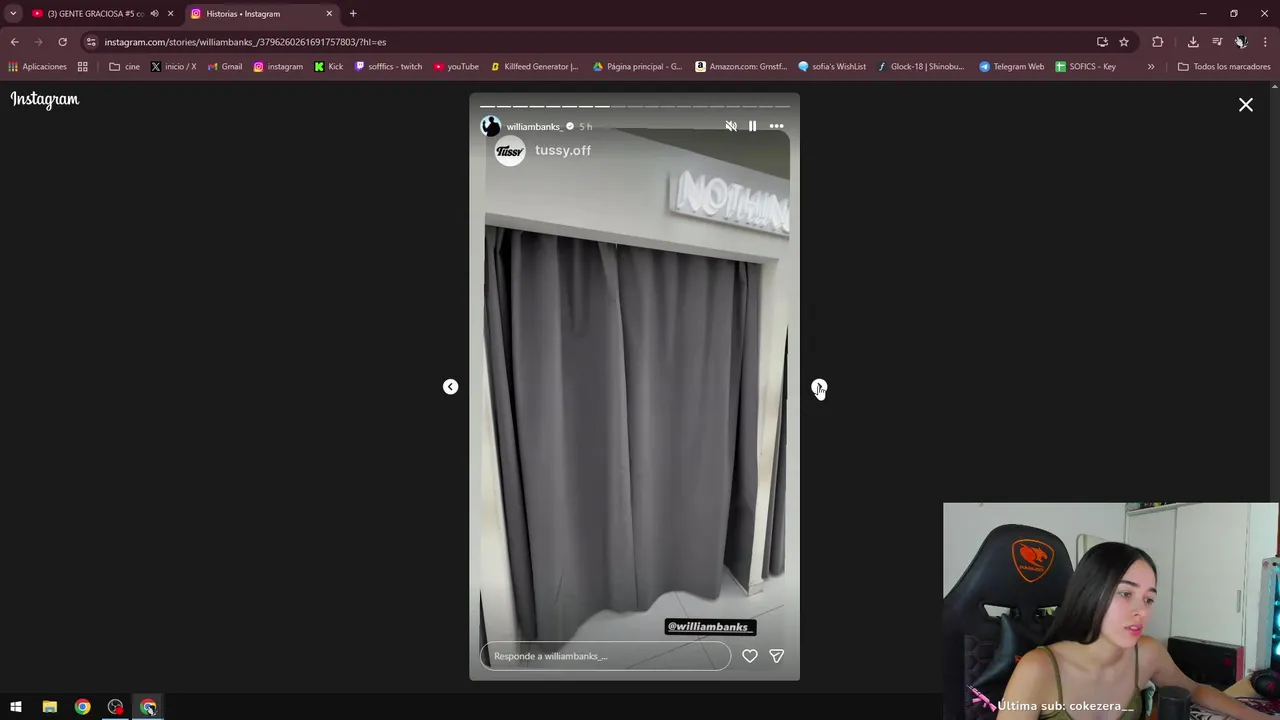The width and height of the screenshot is (1280, 720).
Task: Open the tab groups grid icon in bookmarks bar
Action: click(x=83, y=67)
